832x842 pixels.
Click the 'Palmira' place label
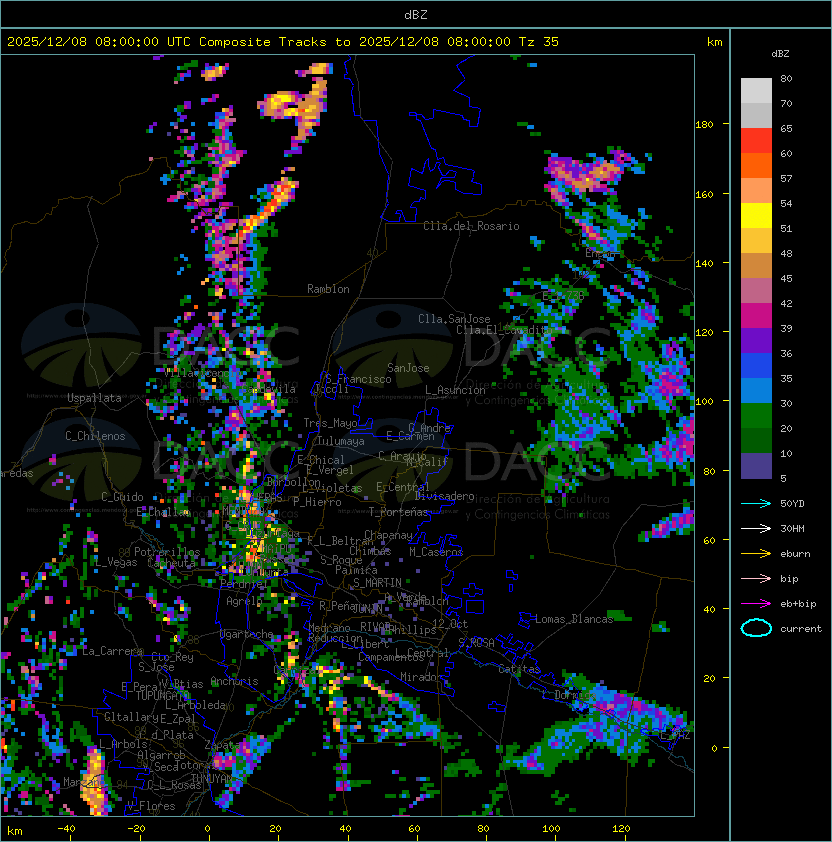coord(356,570)
